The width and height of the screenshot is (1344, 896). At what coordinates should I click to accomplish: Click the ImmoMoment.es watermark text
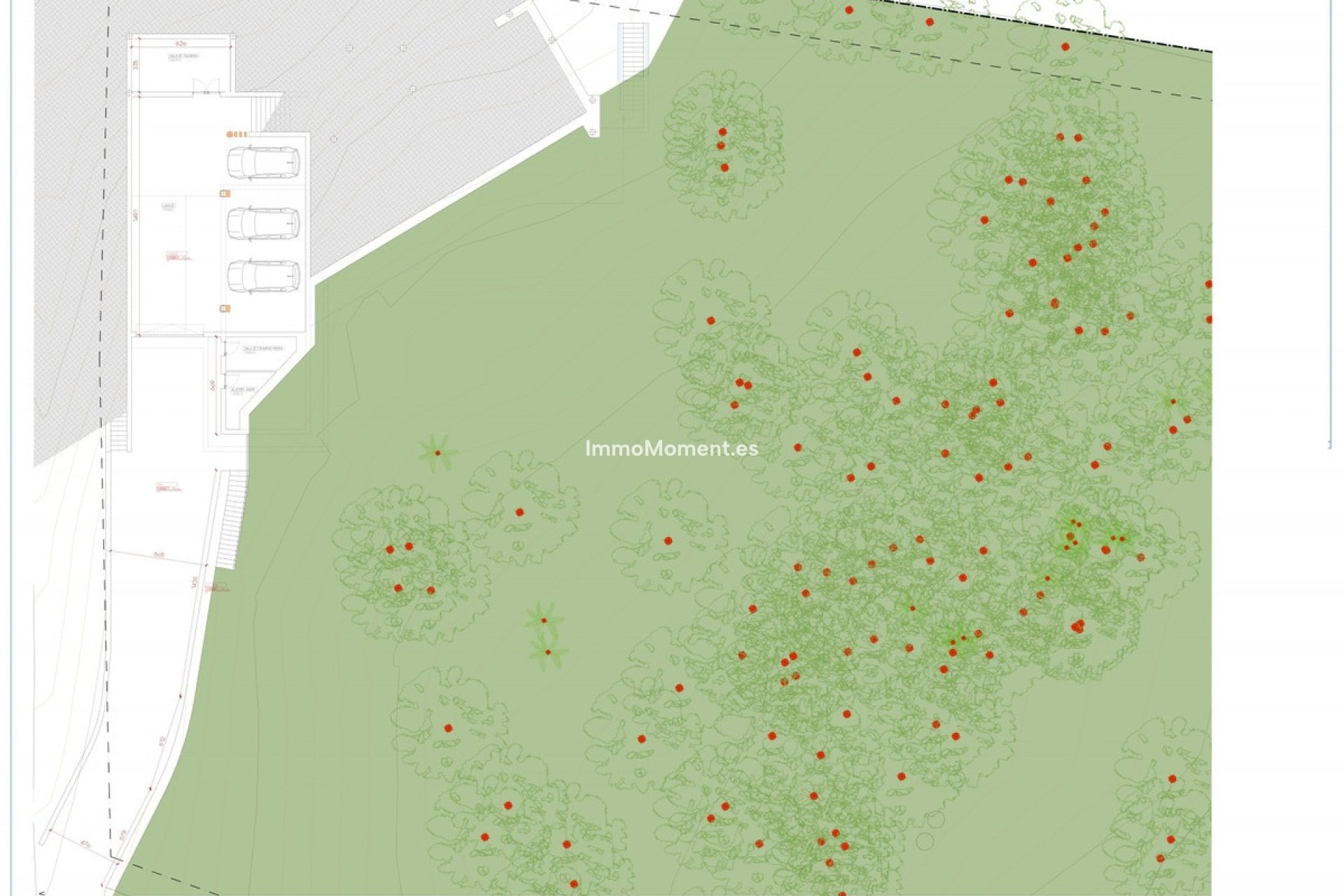(671, 449)
